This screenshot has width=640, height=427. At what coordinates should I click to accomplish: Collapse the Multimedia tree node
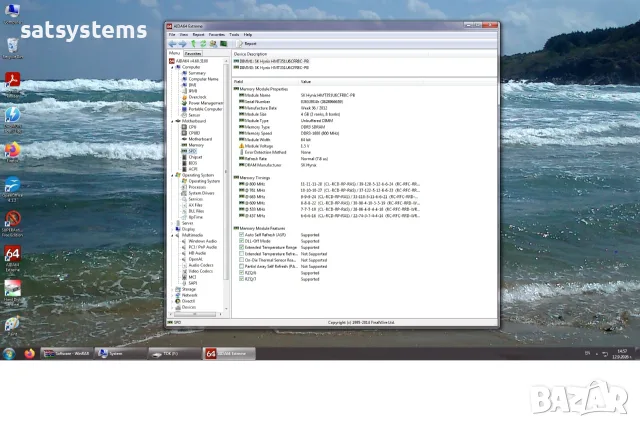click(172, 236)
